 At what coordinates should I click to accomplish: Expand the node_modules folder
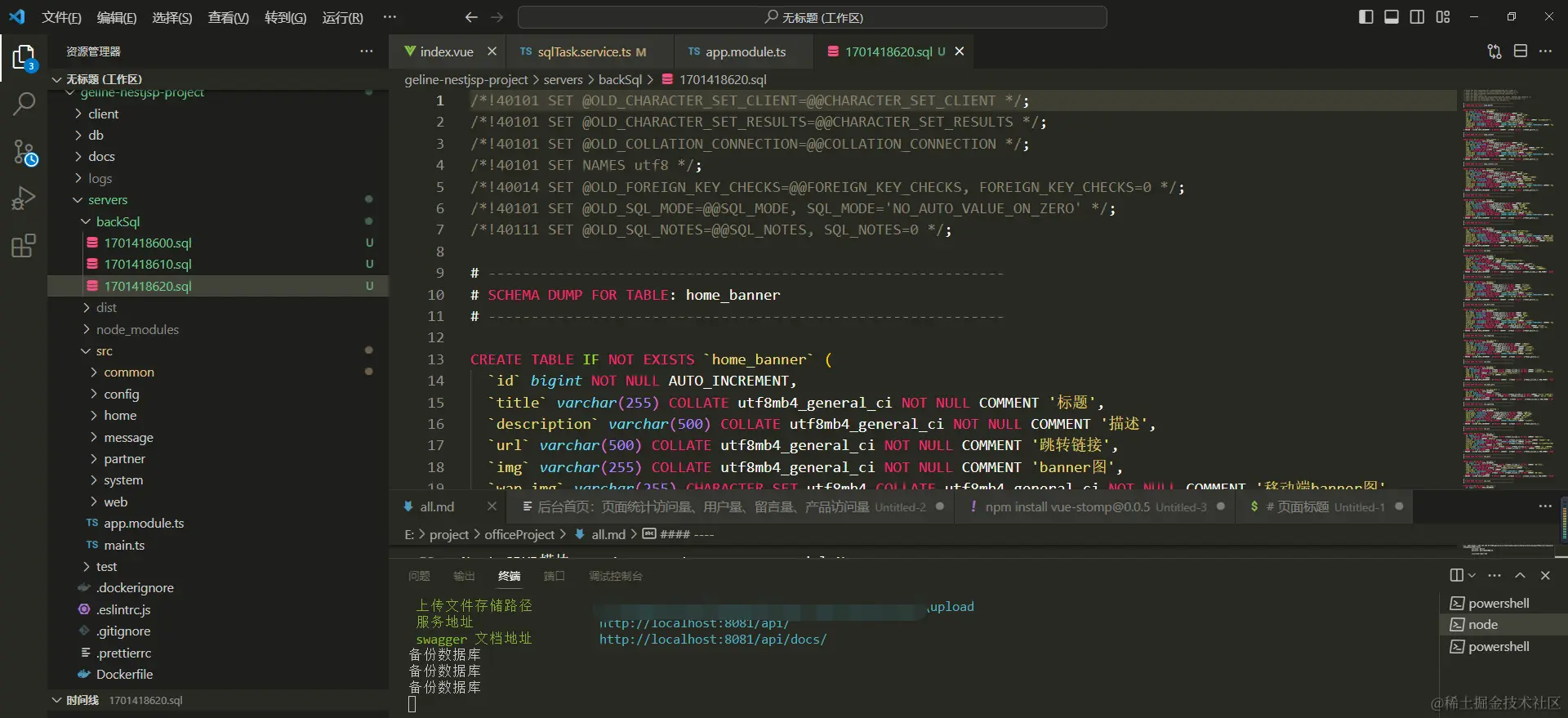pos(136,329)
